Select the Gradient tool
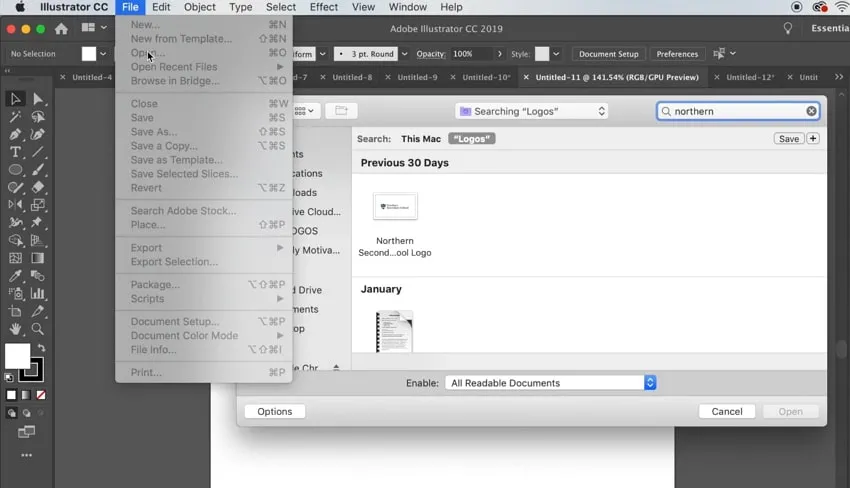The image size is (850, 488). (x=37, y=258)
